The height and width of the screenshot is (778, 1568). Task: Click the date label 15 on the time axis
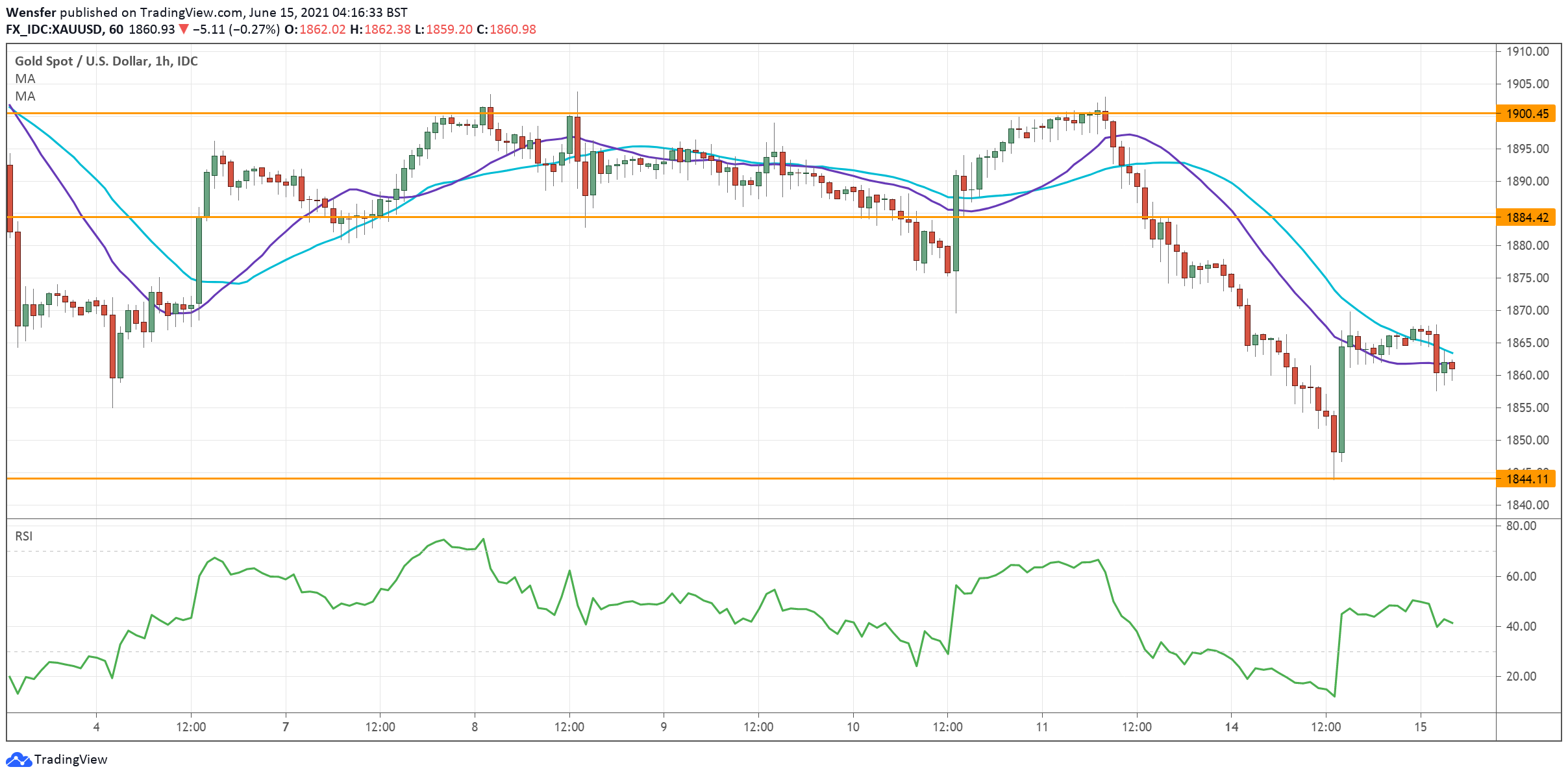tap(1421, 727)
